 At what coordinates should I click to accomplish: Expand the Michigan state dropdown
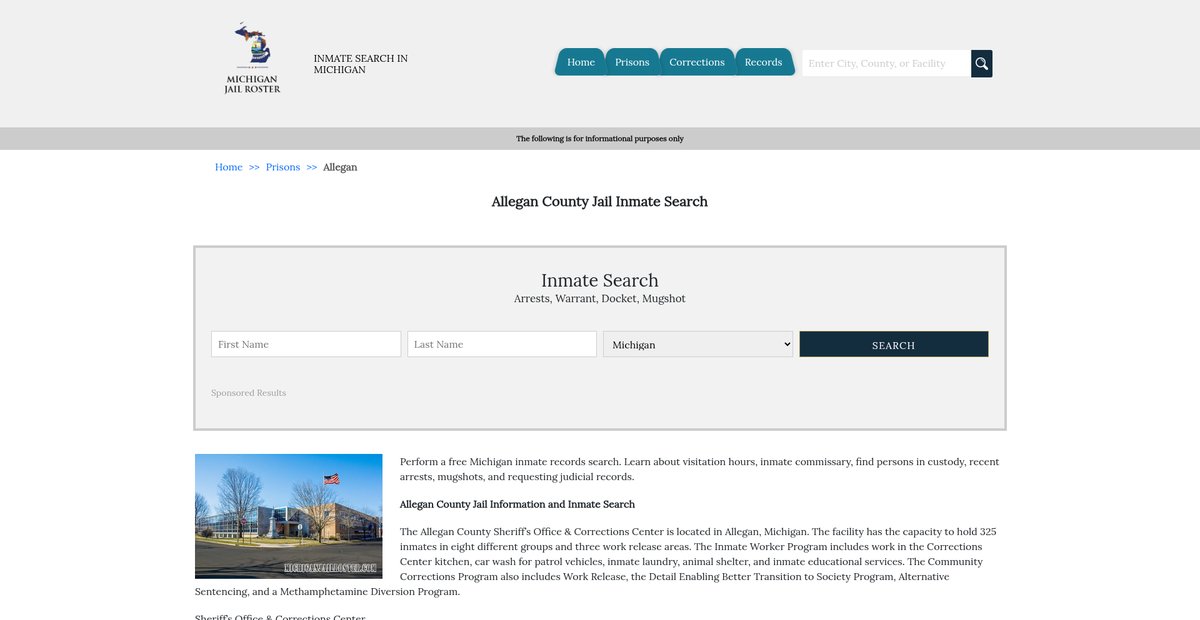(698, 344)
